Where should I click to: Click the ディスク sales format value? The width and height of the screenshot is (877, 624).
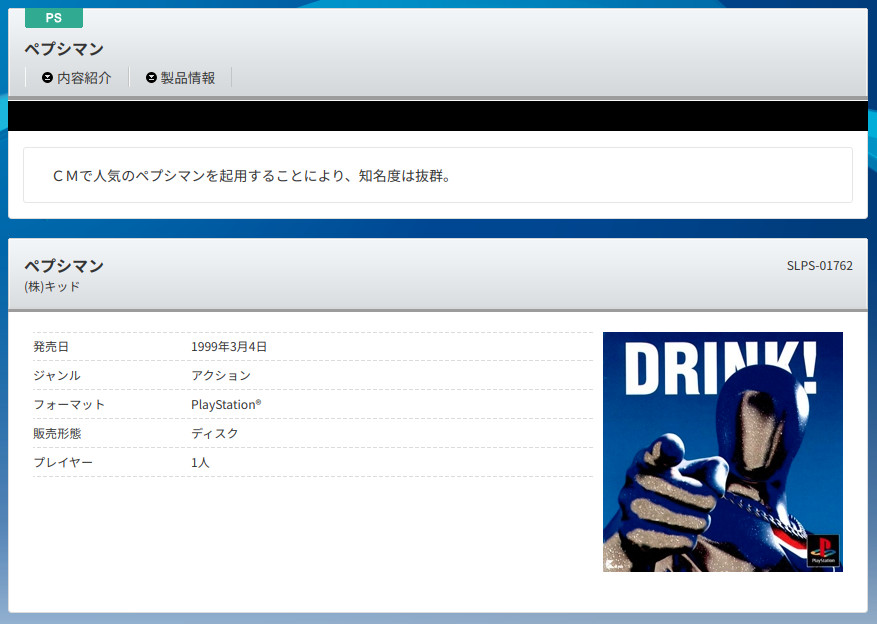(215, 434)
